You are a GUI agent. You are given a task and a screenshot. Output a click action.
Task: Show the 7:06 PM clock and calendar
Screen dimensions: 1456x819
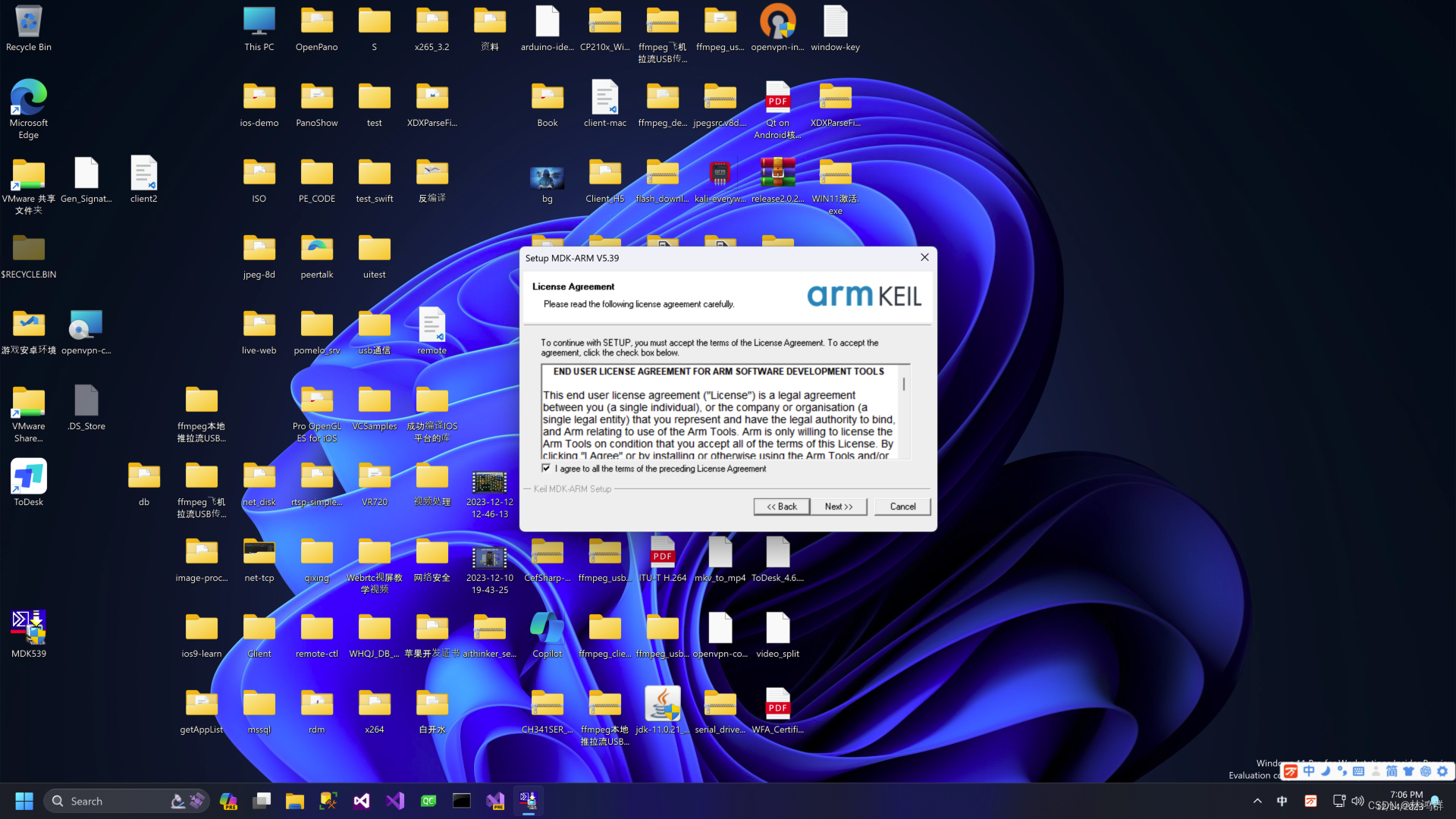pyautogui.click(x=1406, y=801)
